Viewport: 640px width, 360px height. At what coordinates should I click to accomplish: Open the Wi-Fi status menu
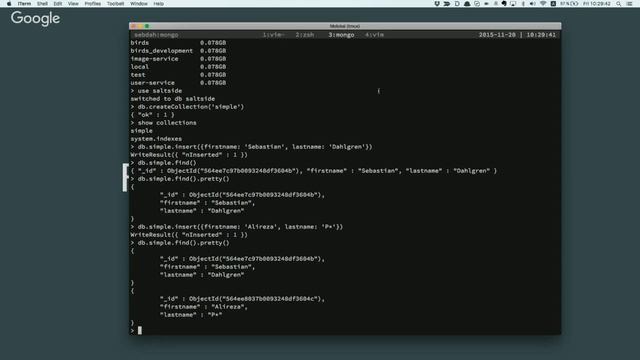[543, 4]
